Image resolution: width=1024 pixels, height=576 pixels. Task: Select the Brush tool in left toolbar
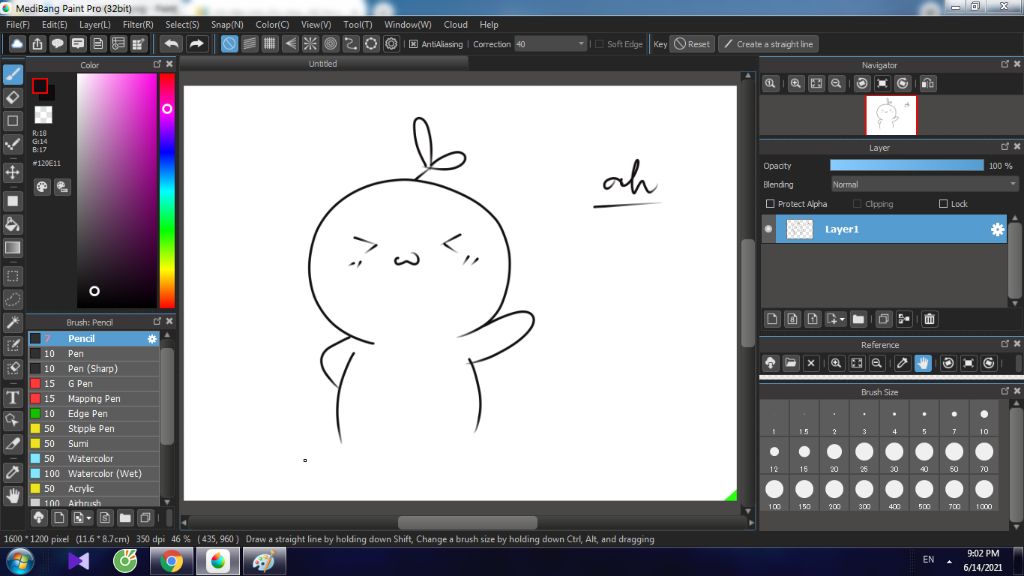click(13, 74)
